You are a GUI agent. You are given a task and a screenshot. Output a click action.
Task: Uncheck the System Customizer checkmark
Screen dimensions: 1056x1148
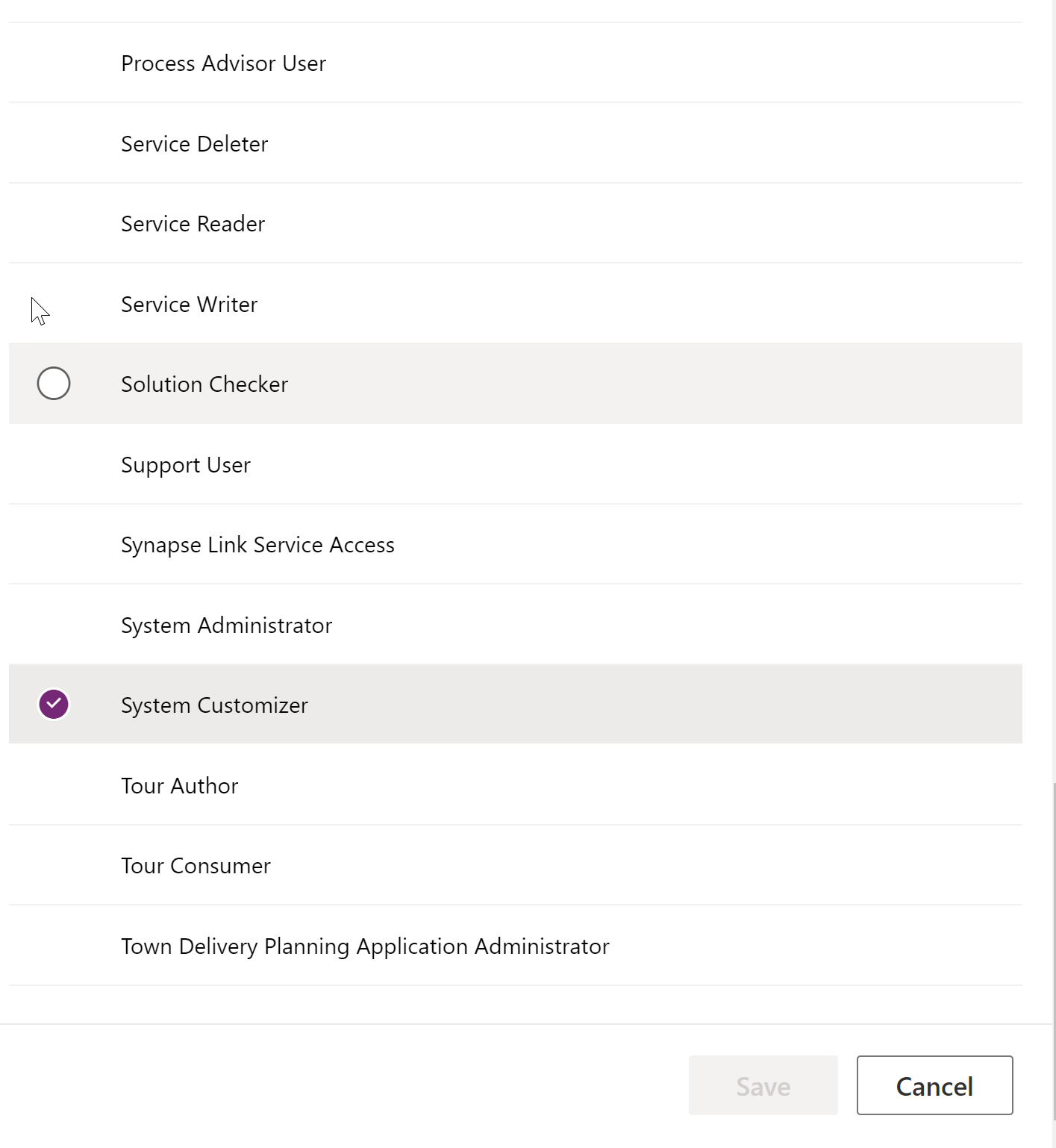click(54, 704)
